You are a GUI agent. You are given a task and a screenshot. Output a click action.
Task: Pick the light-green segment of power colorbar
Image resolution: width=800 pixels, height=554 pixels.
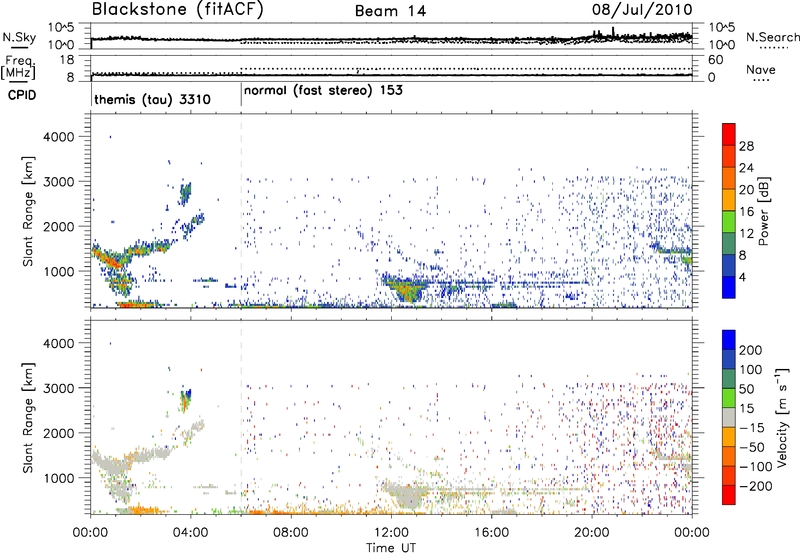coord(729,222)
